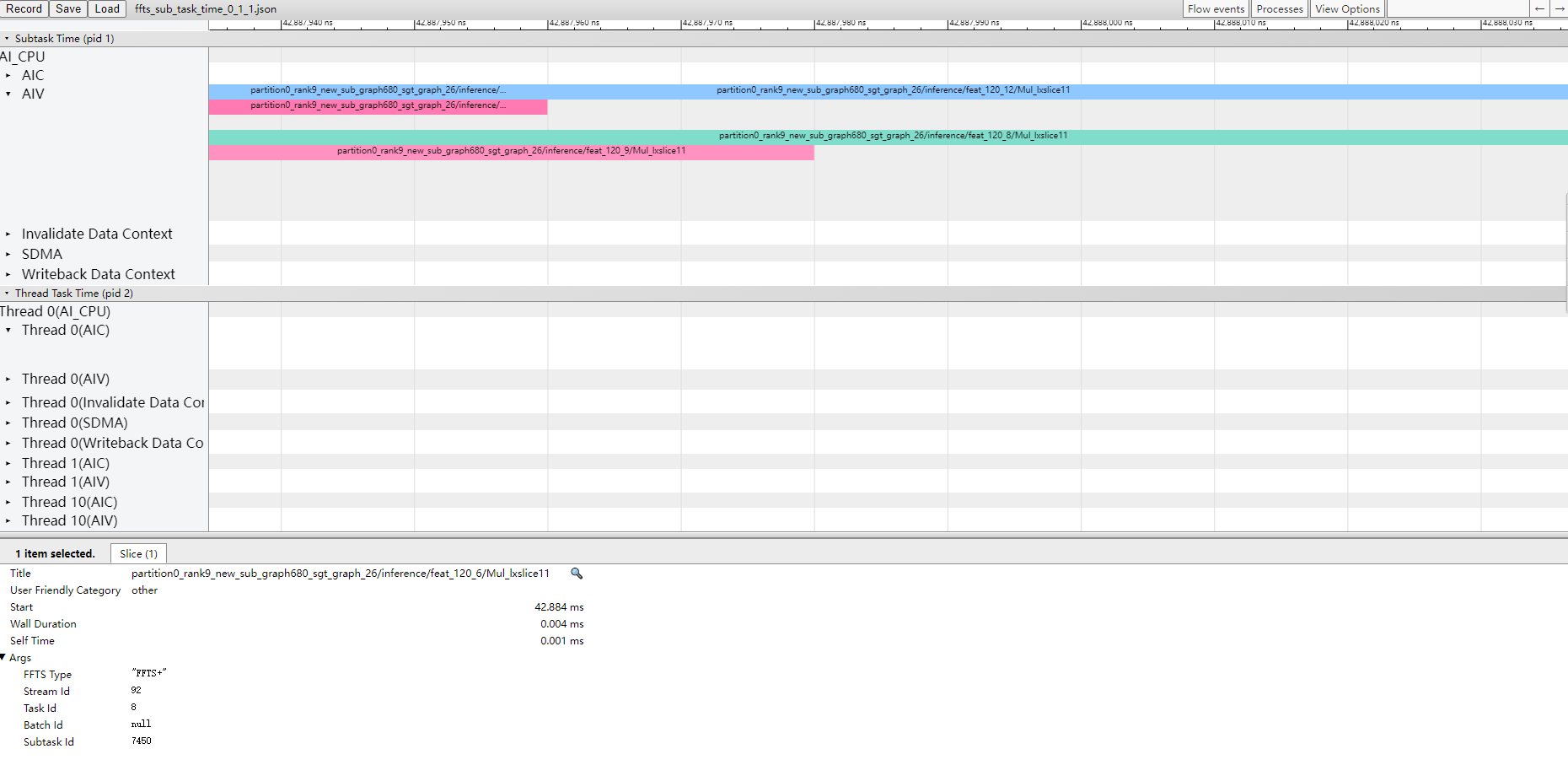Click the ffts_sub_task_time_0_1_1.json file name
1568x765 pixels.
click(x=206, y=9)
